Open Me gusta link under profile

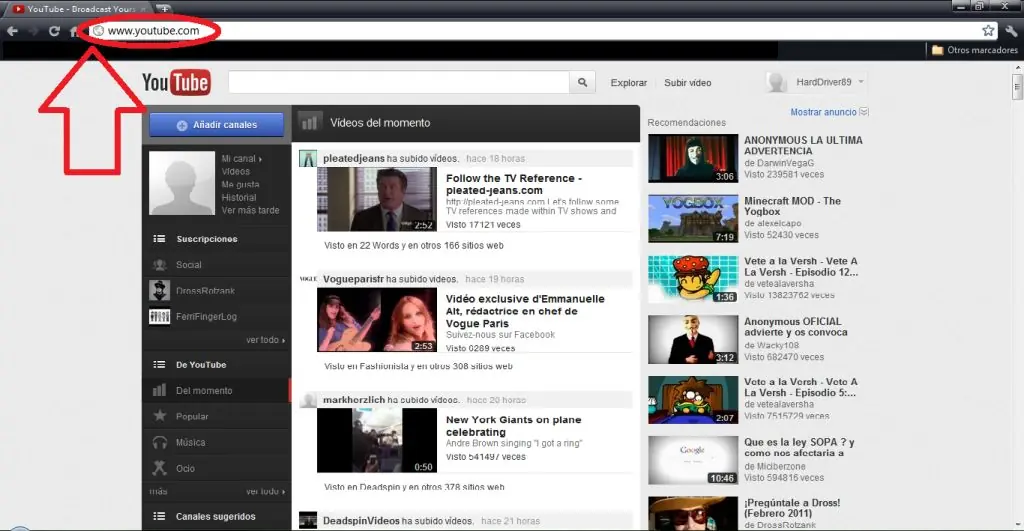pyautogui.click(x=240, y=185)
